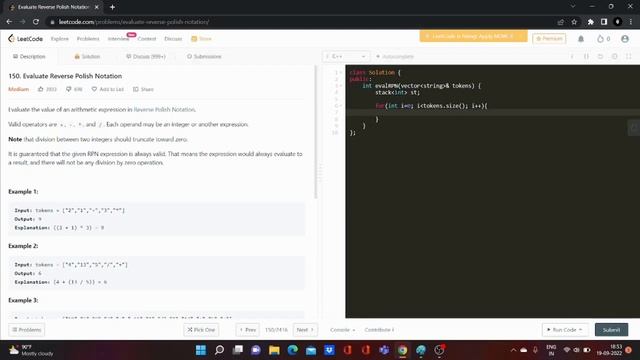Screen dimensions: 640x360
Task: Click description panel vertical scrollbar
Action: 316,132
